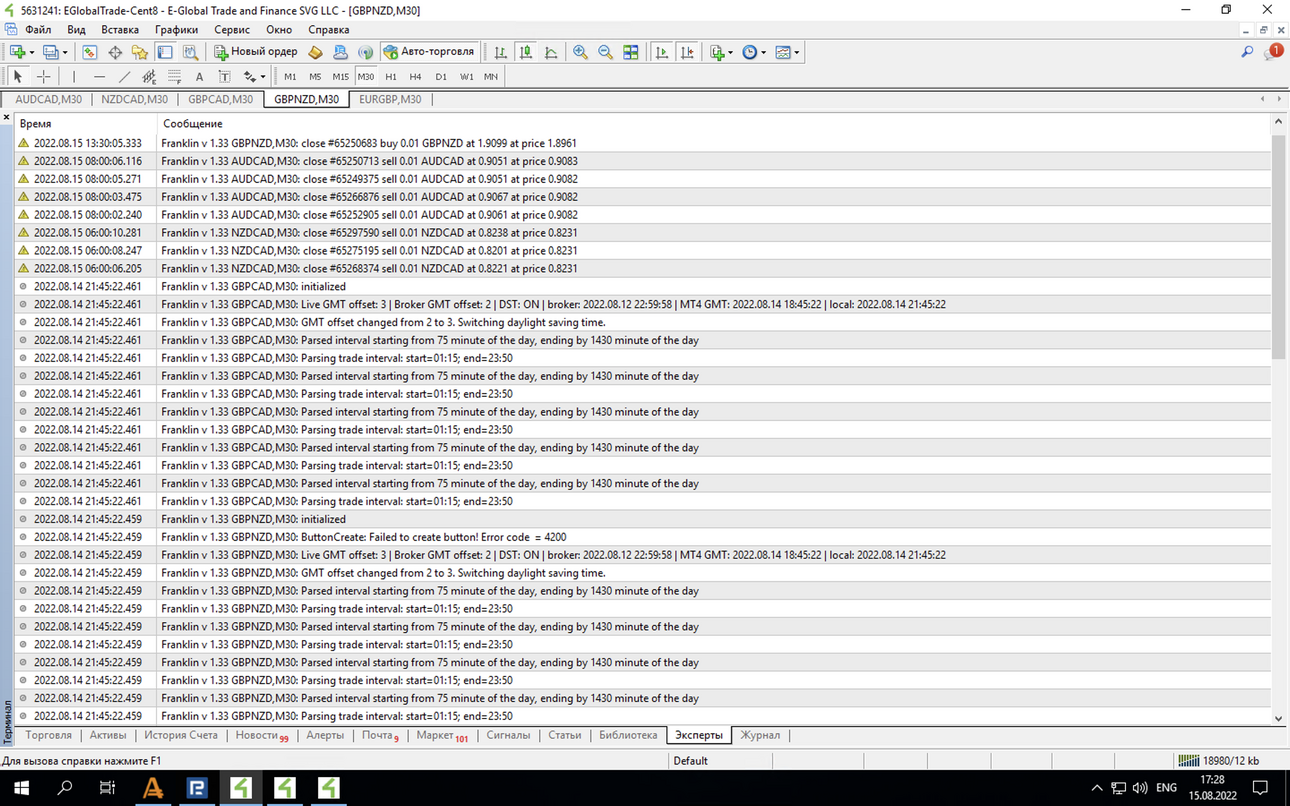
Task: Open the new chart dropdown arrow
Action: pos(32,52)
